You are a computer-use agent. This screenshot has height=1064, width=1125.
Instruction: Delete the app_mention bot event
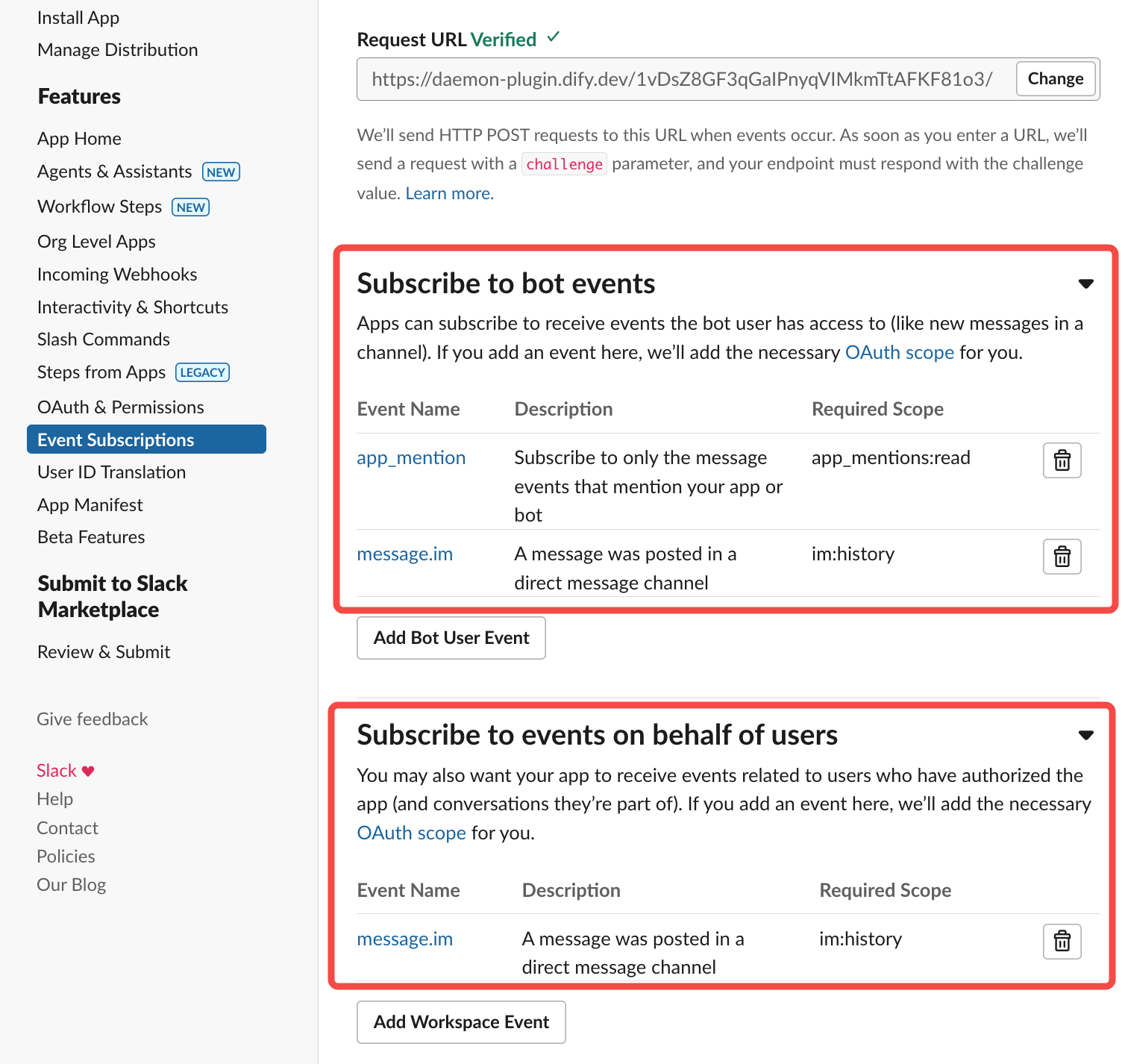(x=1062, y=460)
